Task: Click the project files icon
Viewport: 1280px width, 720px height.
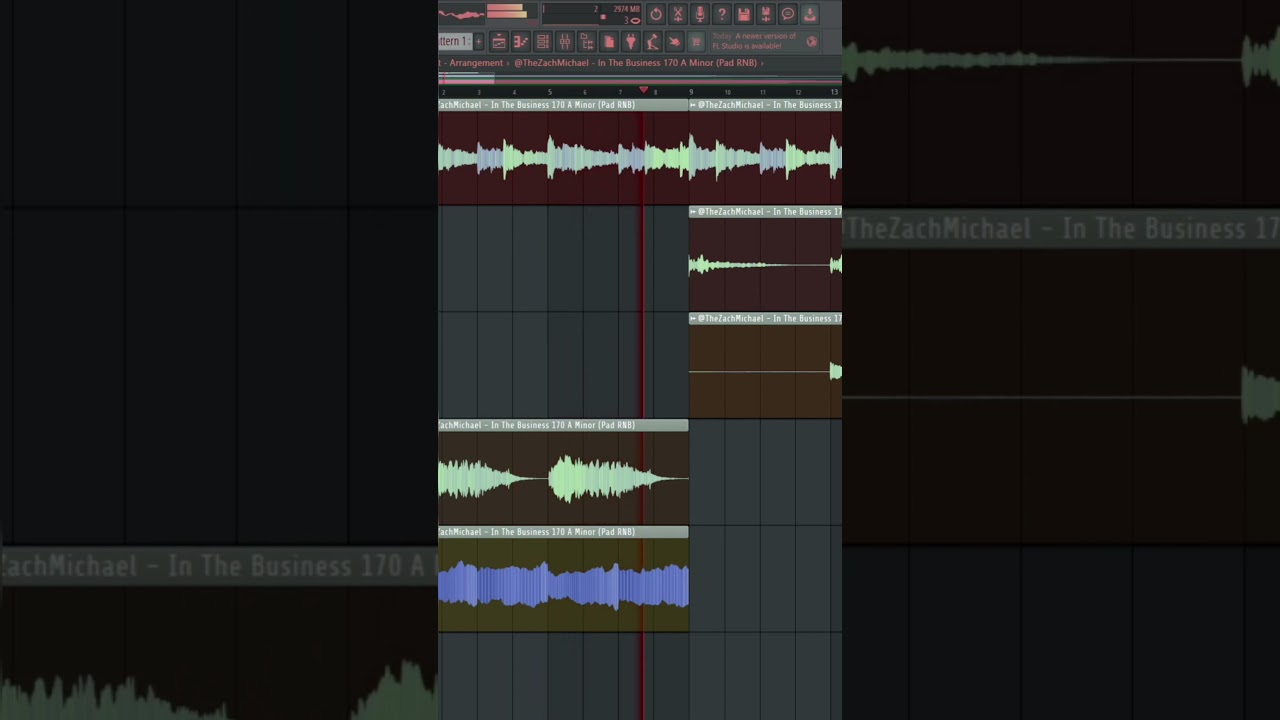Action: click(609, 41)
